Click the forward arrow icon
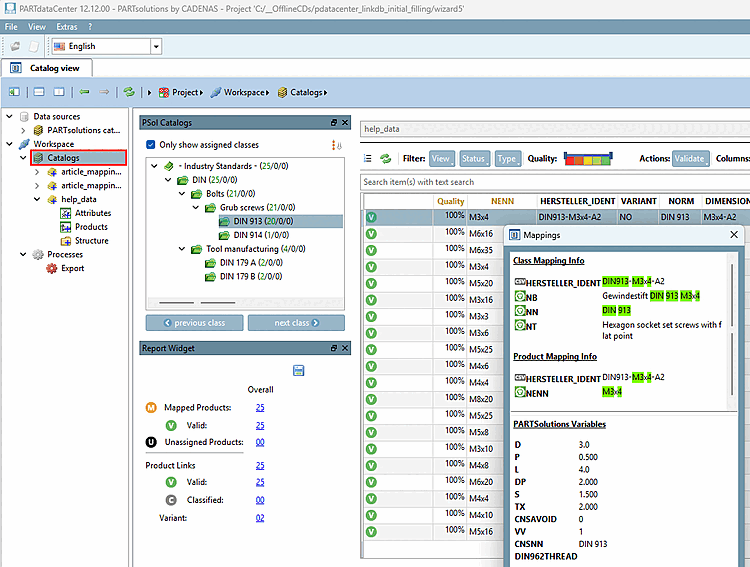Viewport: 750px width, 567px height. (x=104, y=92)
